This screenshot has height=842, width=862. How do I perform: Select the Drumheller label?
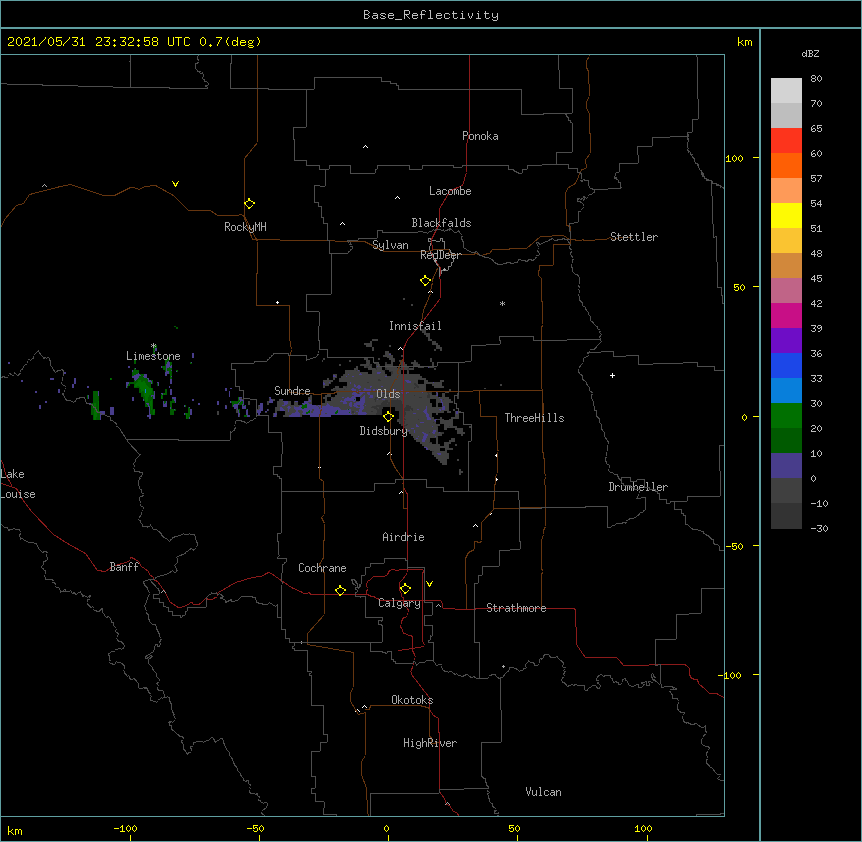638,487
